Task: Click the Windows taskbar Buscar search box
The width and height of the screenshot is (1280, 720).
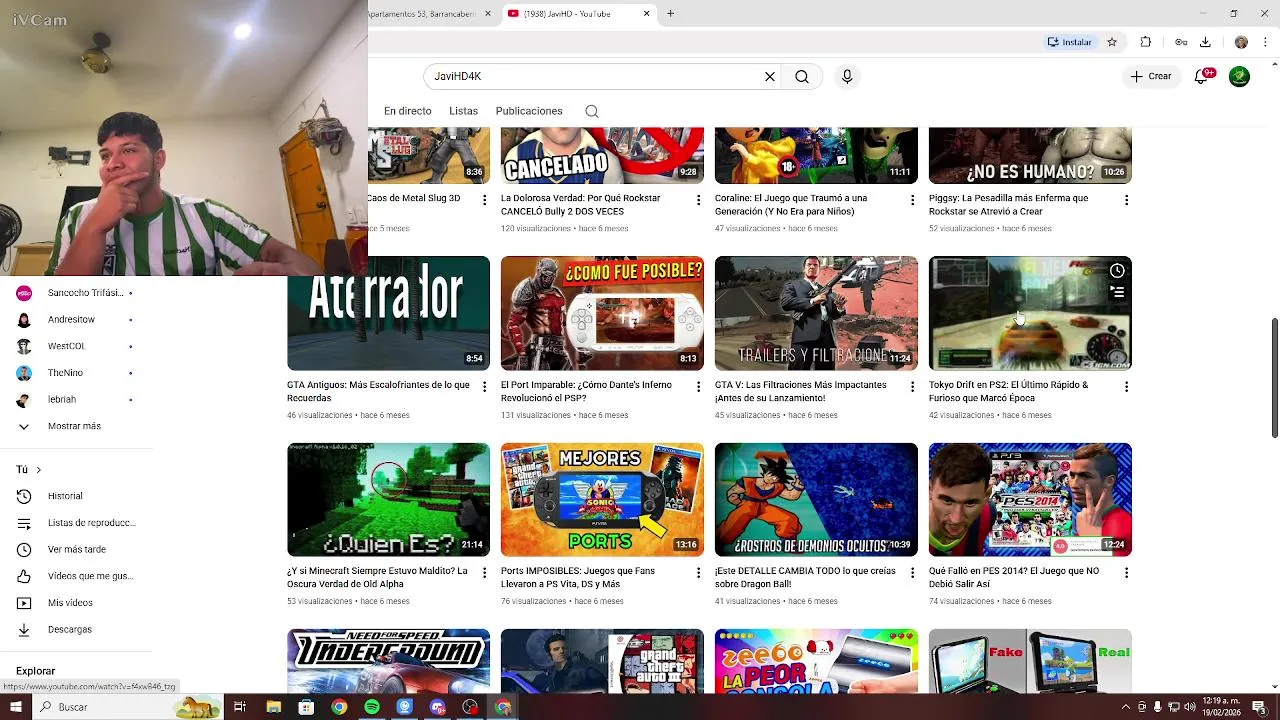Action: (128, 707)
